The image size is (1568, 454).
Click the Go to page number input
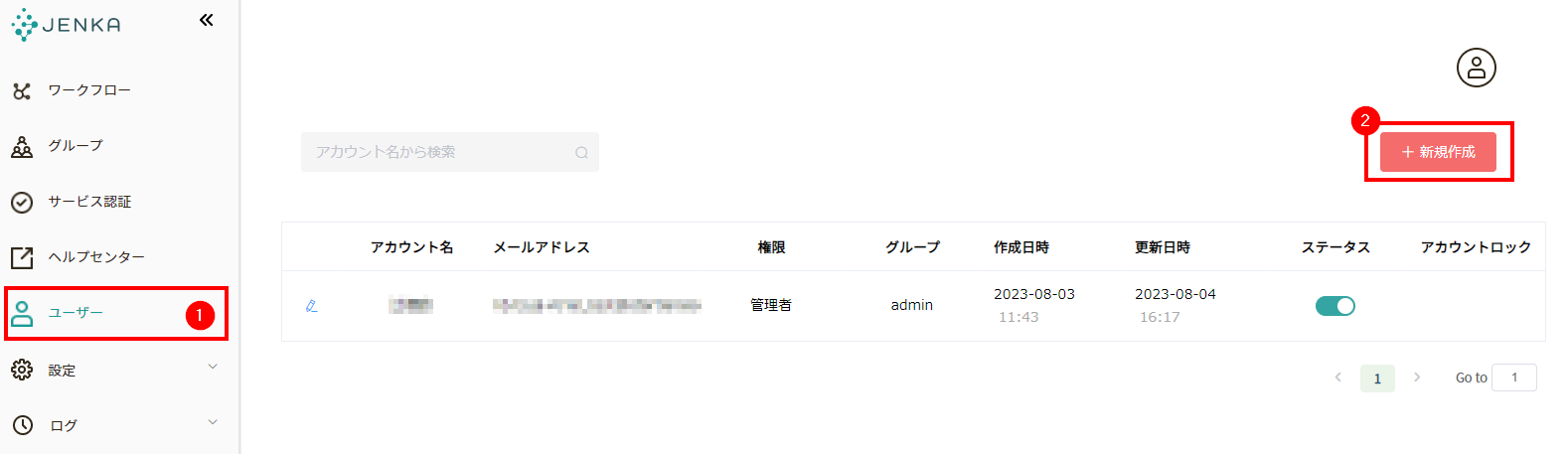pyautogui.click(x=1513, y=378)
